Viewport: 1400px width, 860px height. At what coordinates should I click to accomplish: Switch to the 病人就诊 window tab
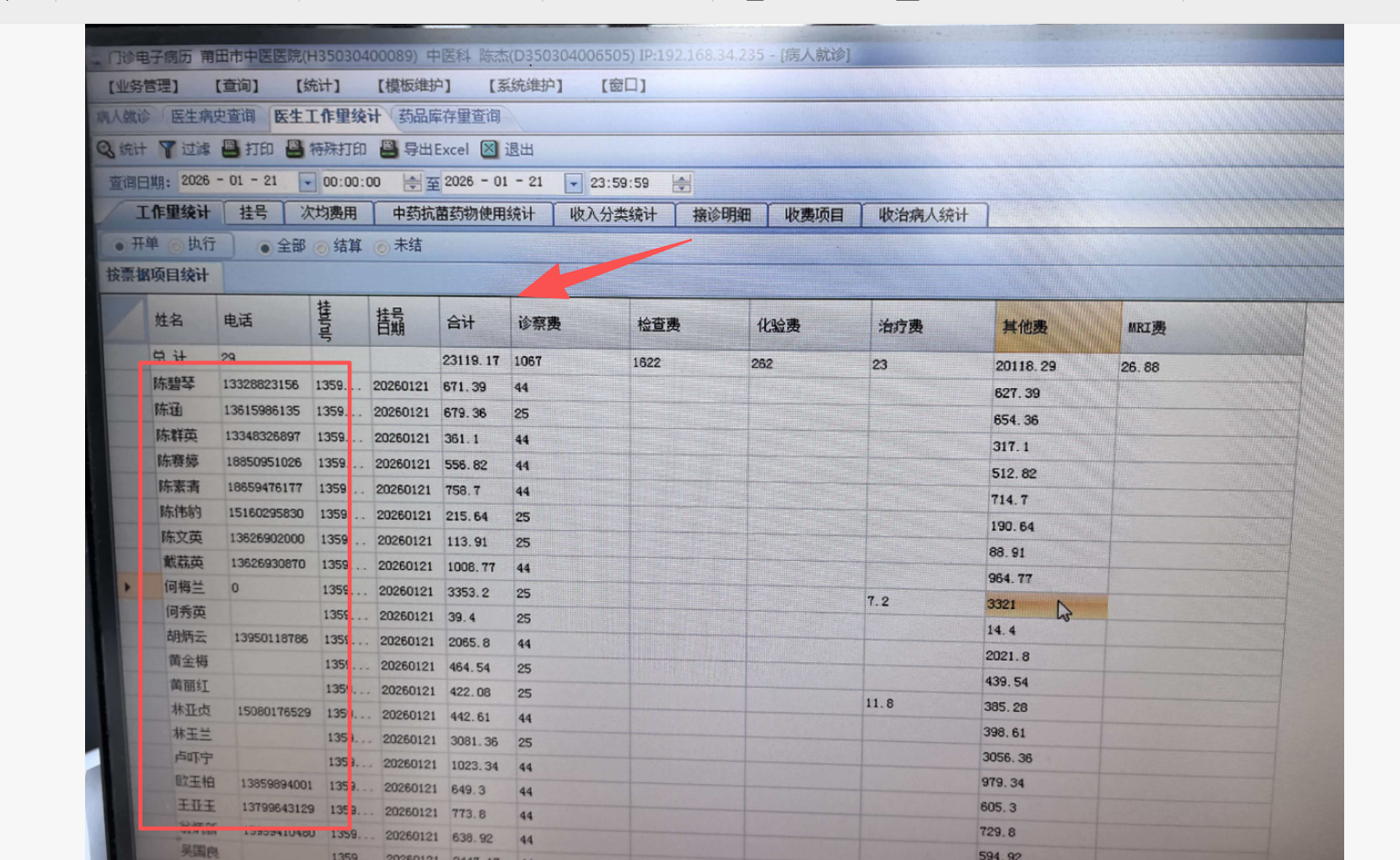[x=124, y=117]
